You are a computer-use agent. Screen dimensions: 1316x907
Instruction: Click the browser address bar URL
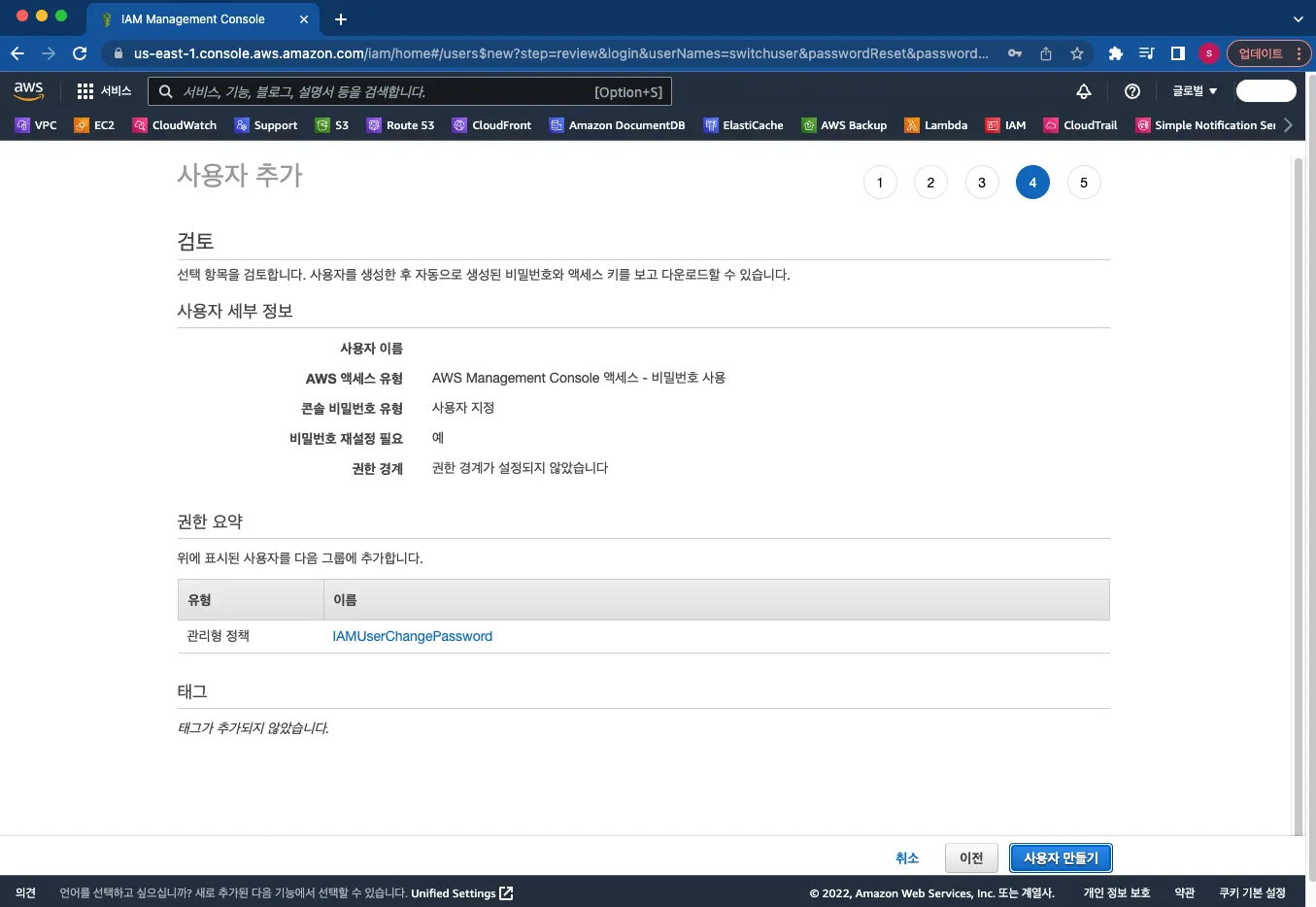click(x=561, y=53)
